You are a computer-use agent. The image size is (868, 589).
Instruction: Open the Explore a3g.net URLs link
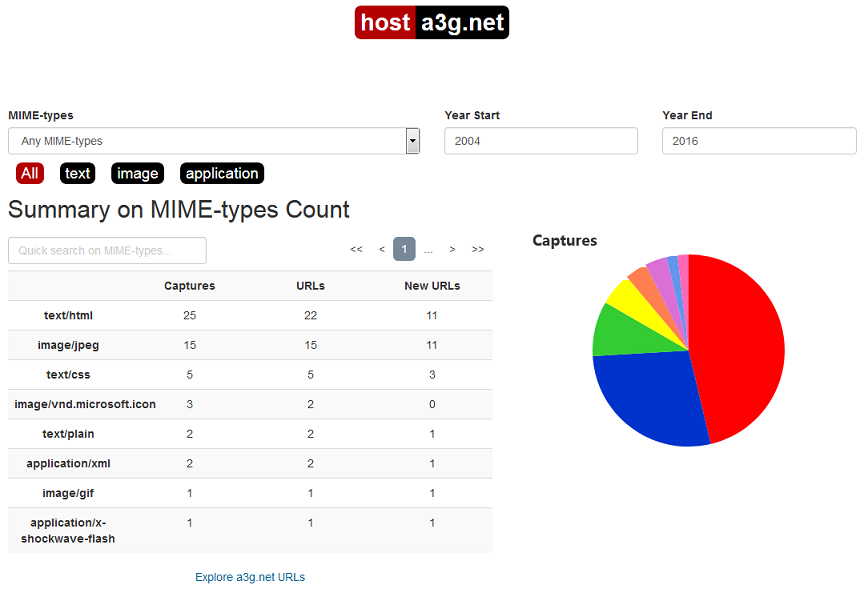coord(250,577)
